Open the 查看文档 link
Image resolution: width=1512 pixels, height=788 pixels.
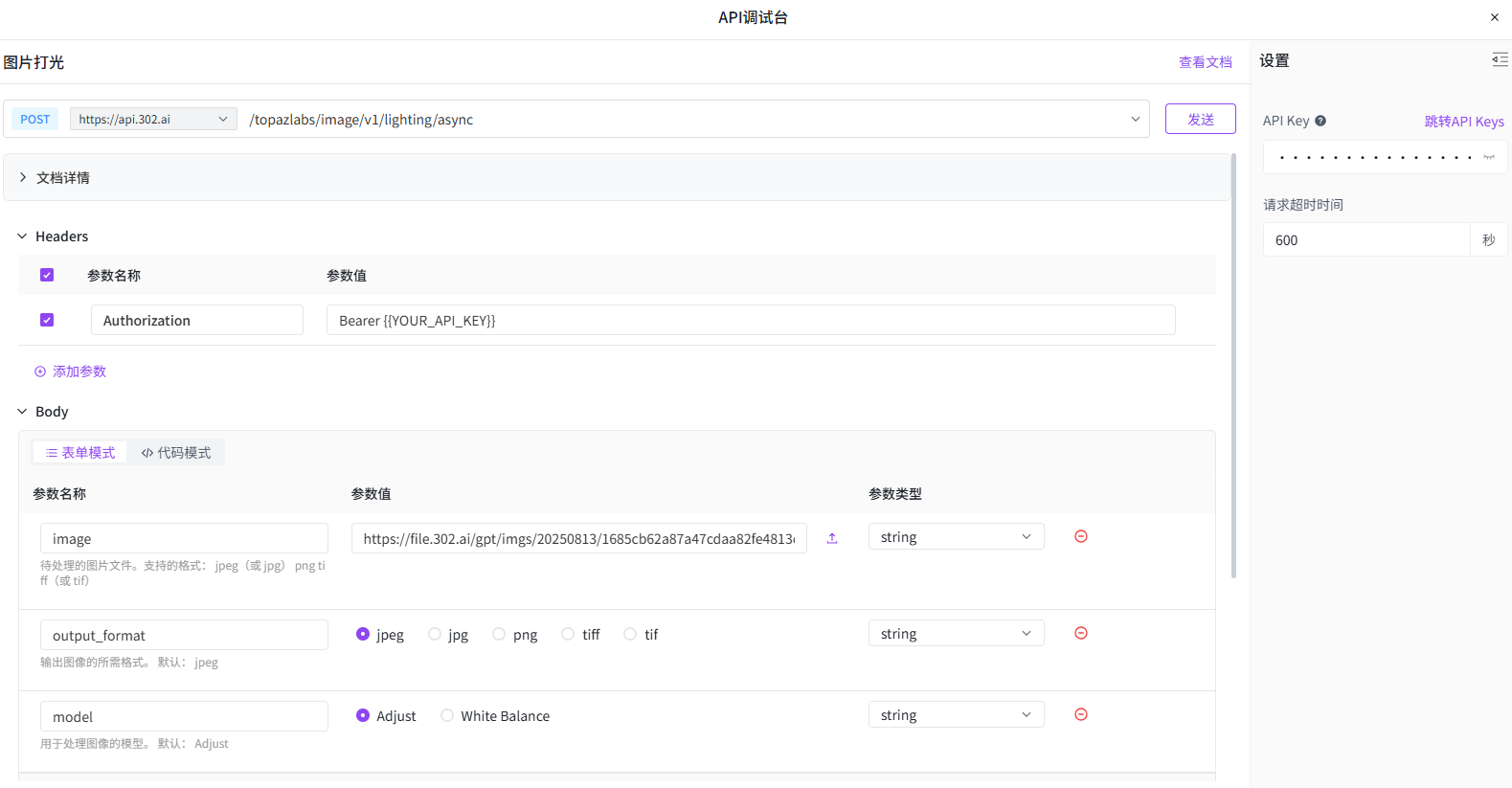pyautogui.click(x=1205, y=62)
